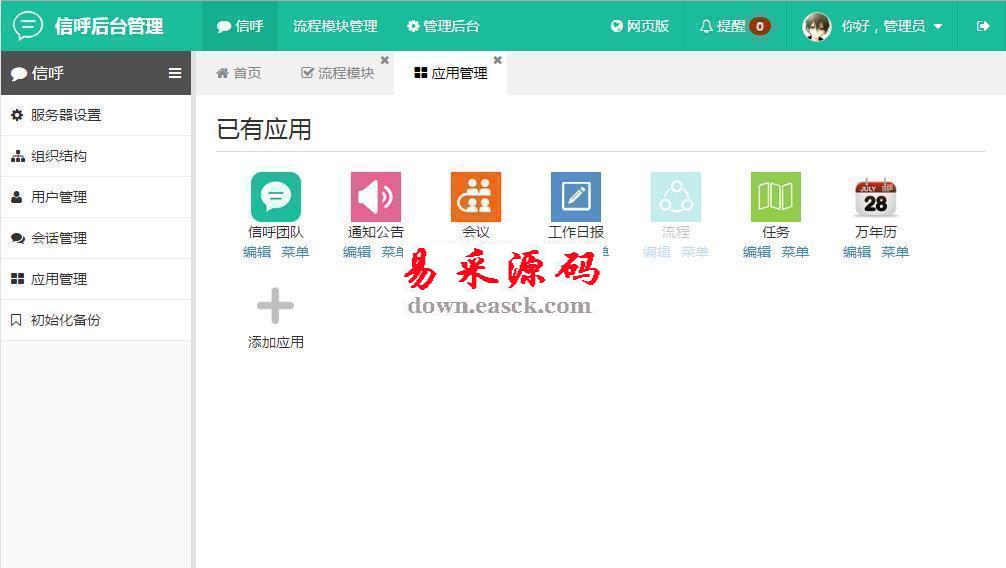Open the 会议 meeting app icon

pos(475,197)
